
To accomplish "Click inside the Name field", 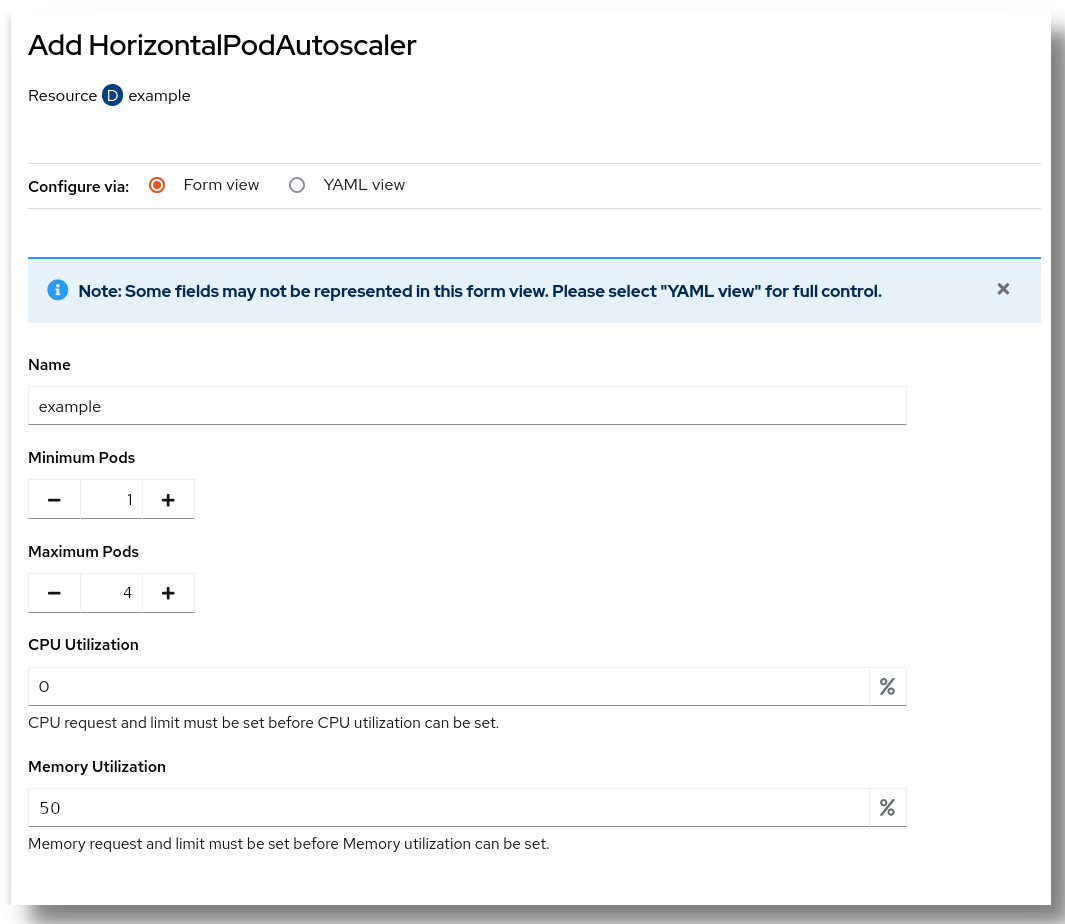I will tap(467, 405).
